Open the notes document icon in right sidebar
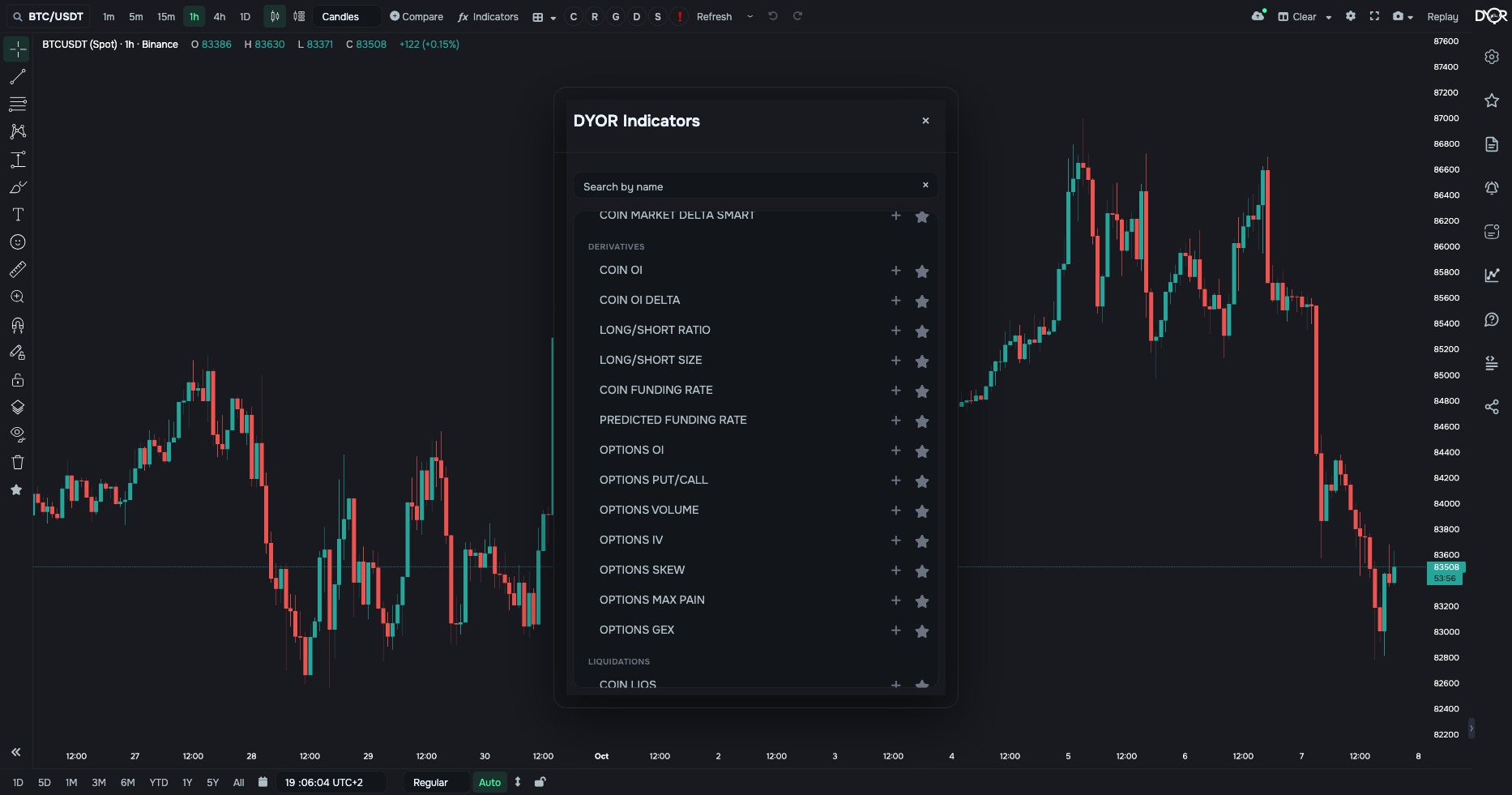Image resolution: width=1512 pixels, height=795 pixels. [1492, 144]
